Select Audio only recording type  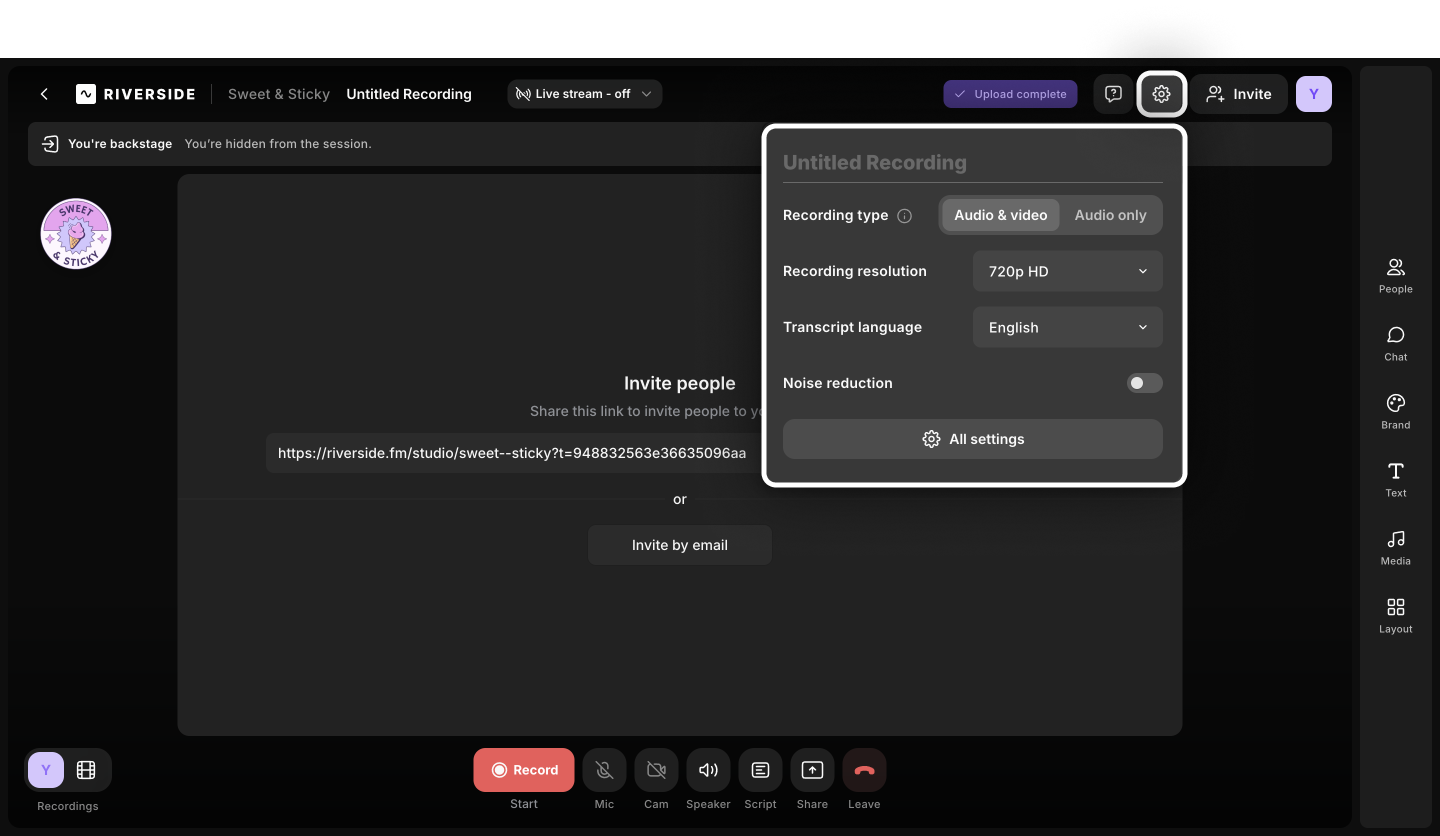1110,215
